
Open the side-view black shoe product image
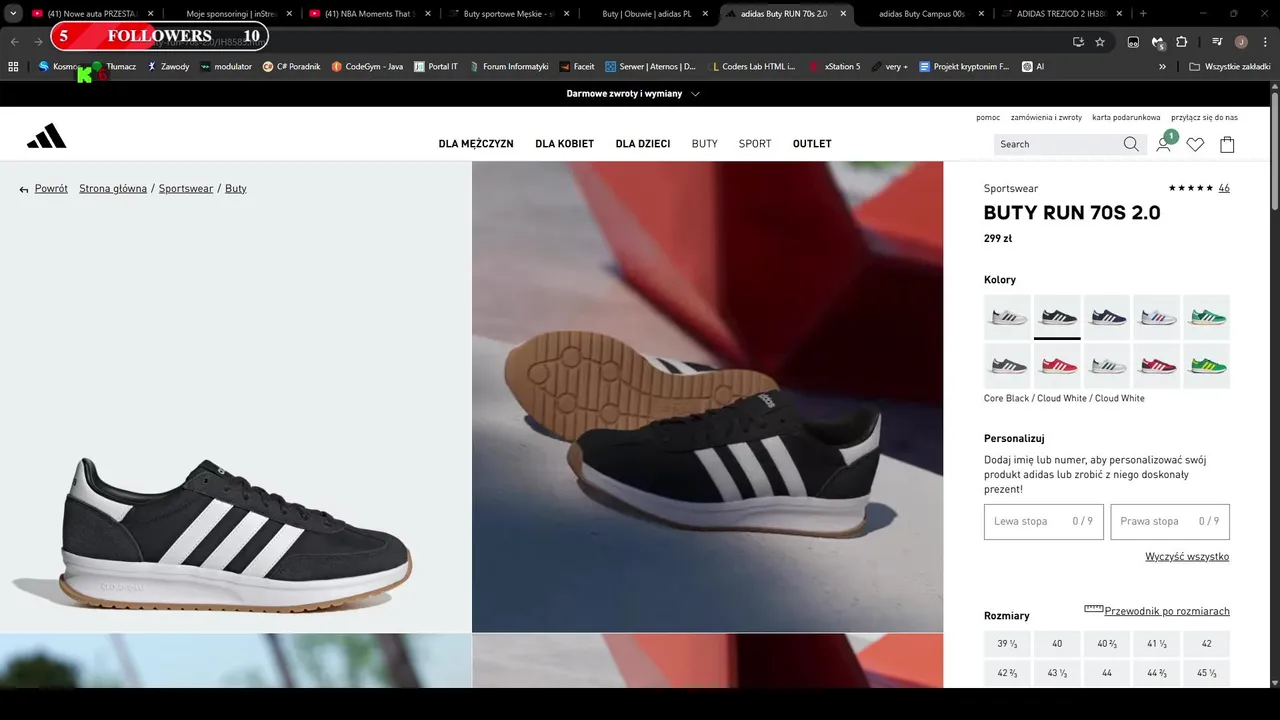click(x=235, y=397)
